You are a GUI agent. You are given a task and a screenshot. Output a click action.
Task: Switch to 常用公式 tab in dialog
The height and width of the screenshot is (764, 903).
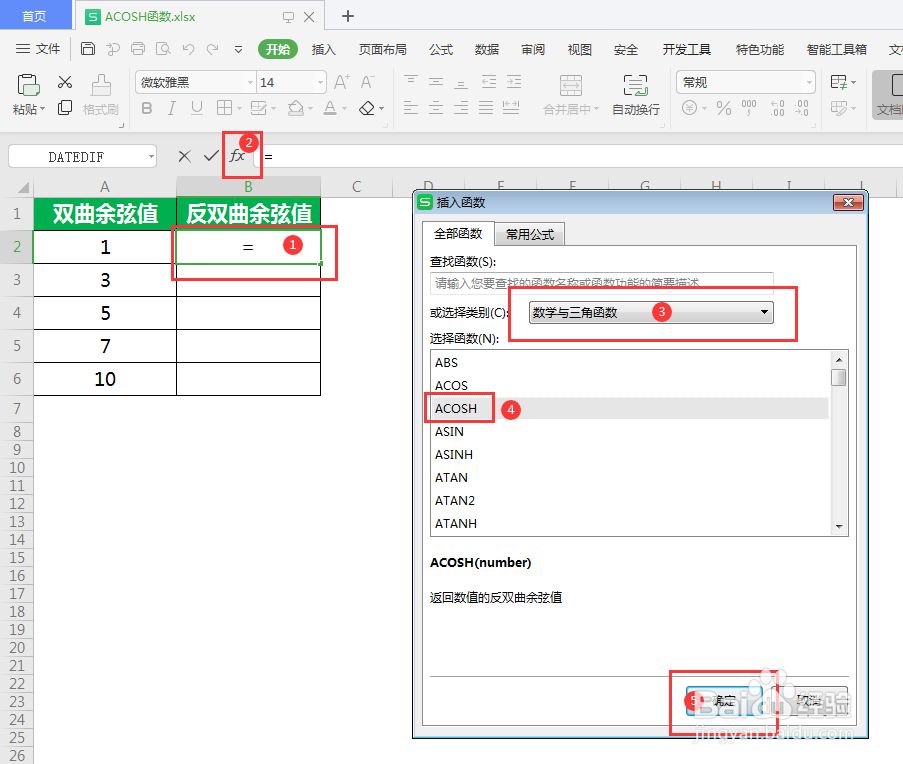pos(530,234)
